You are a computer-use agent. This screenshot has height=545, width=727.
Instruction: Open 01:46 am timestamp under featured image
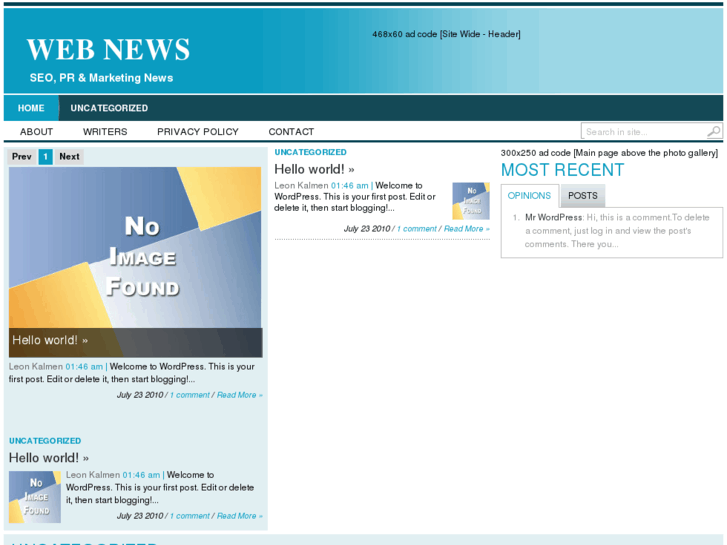tap(84, 366)
